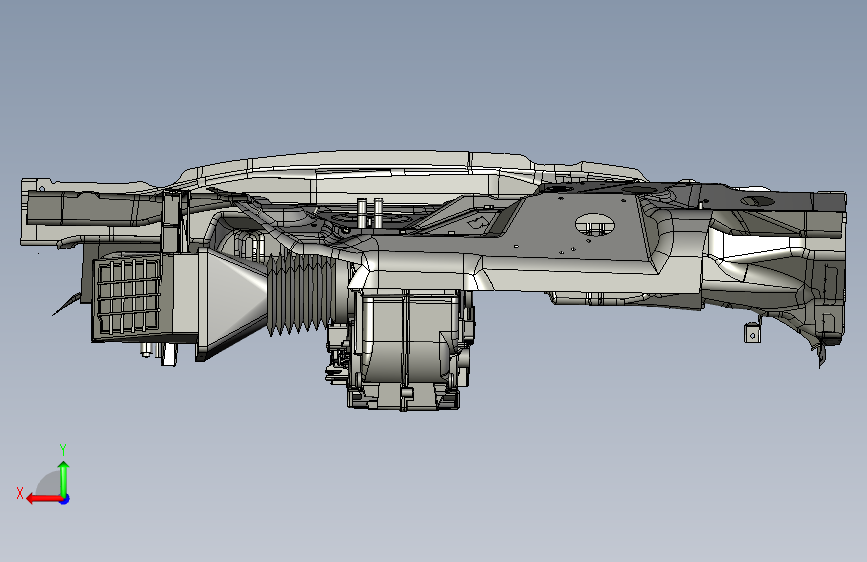Select the two vertical pipes on top center
Screen dimensions: 867x562
[x=370, y=213]
